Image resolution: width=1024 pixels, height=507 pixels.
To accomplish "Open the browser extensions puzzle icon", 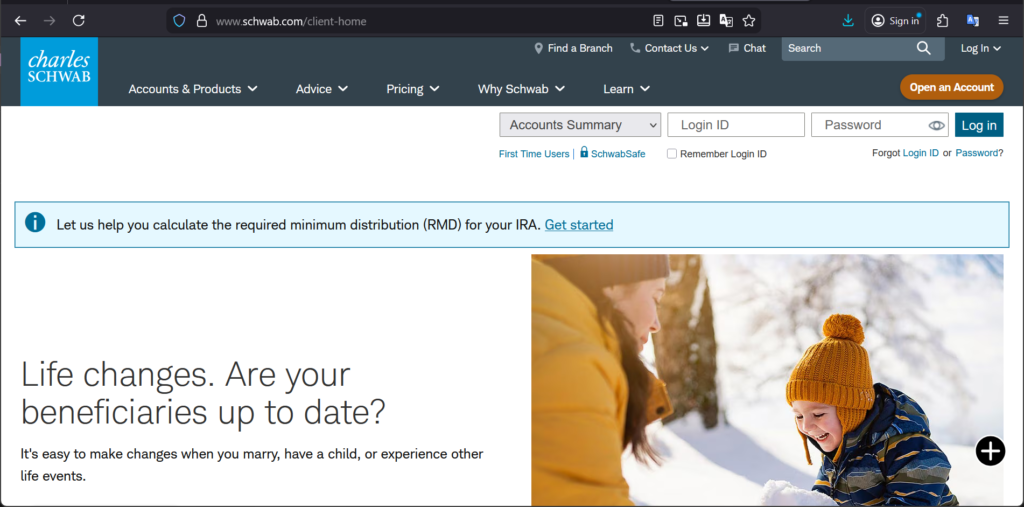I will [942, 20].
